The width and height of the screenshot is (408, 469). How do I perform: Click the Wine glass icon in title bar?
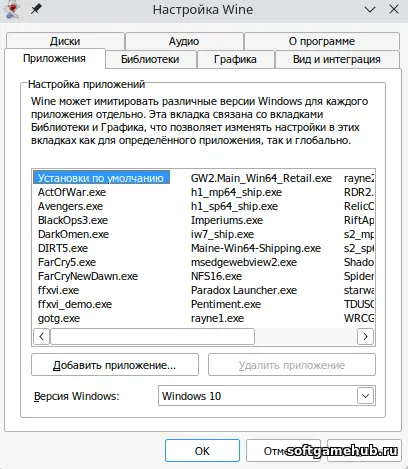[x=12, y=9]
